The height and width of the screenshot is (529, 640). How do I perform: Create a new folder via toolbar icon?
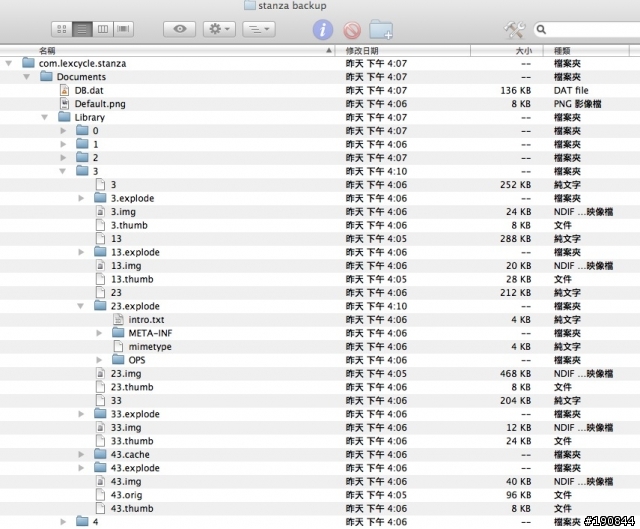click(381, 29)
